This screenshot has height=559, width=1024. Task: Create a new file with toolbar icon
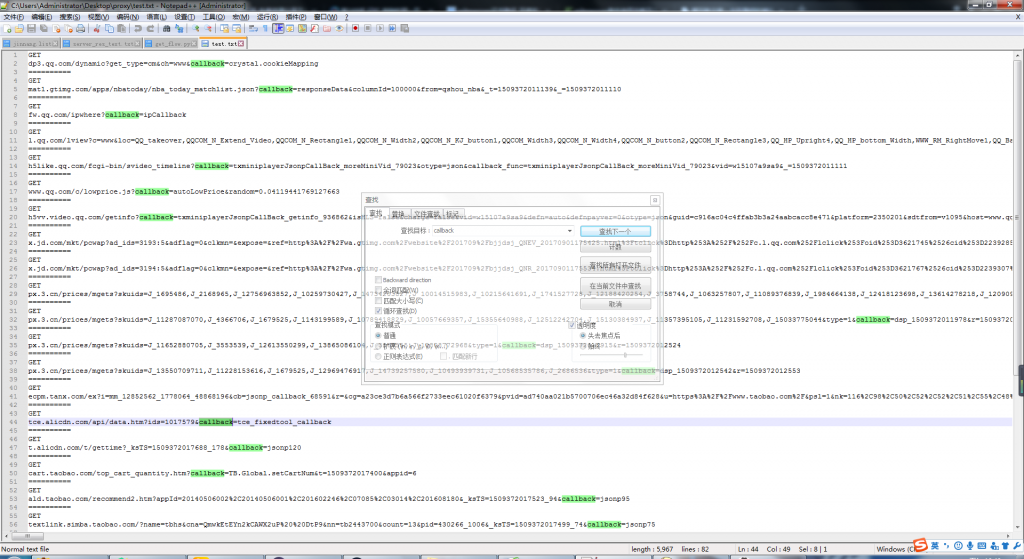coord(7,29)
